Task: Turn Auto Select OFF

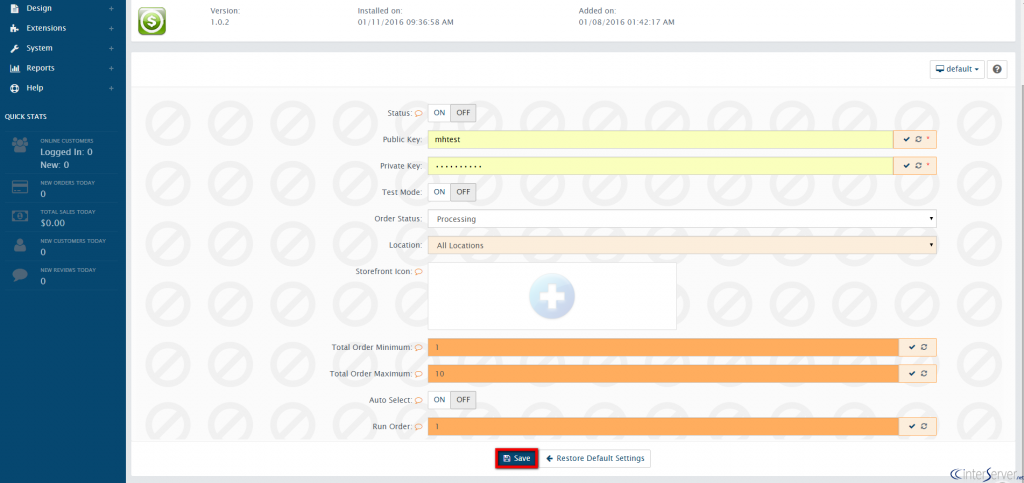Action: (x=463, y=399)
